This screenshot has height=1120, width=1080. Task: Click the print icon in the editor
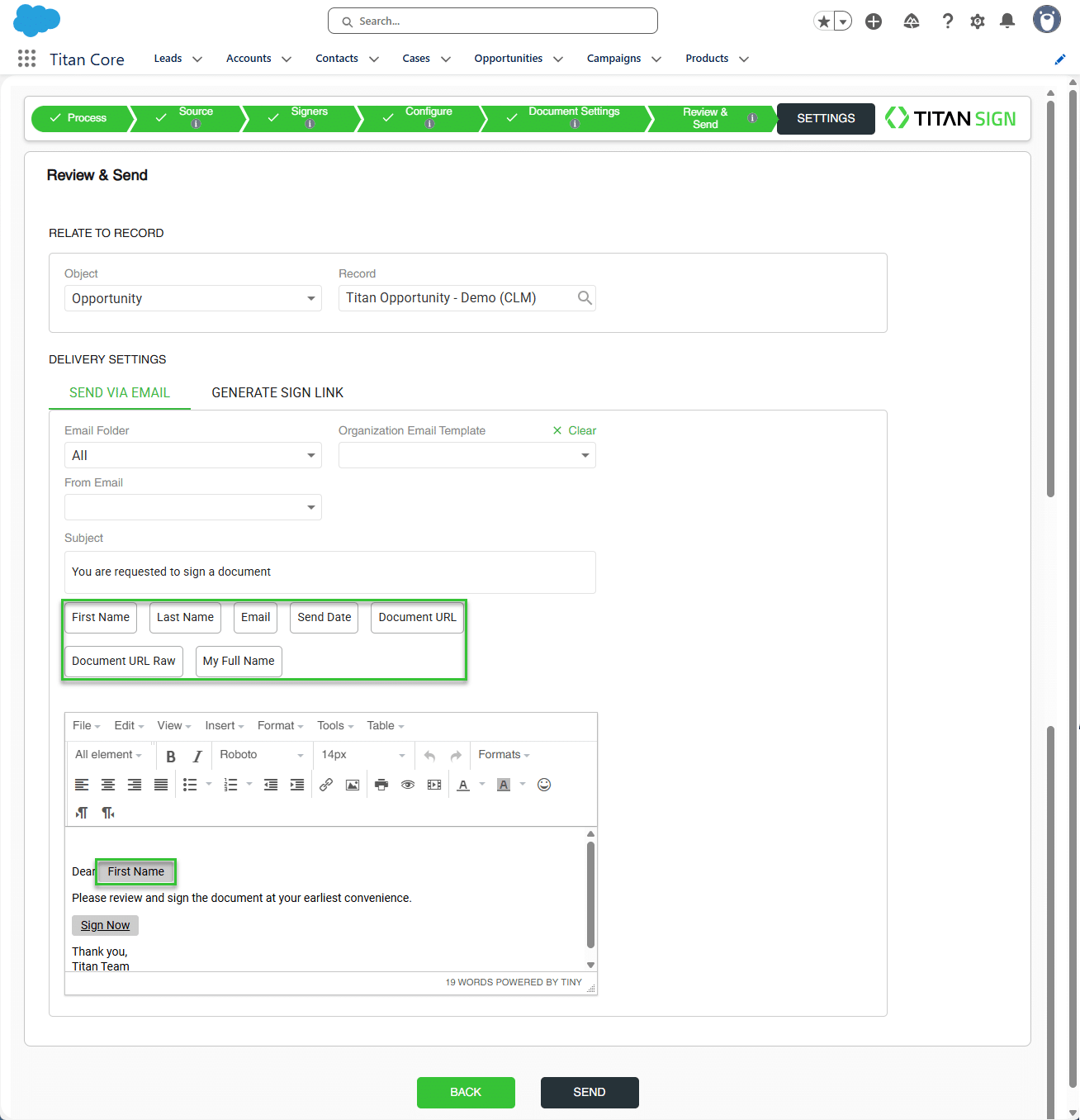381,785
